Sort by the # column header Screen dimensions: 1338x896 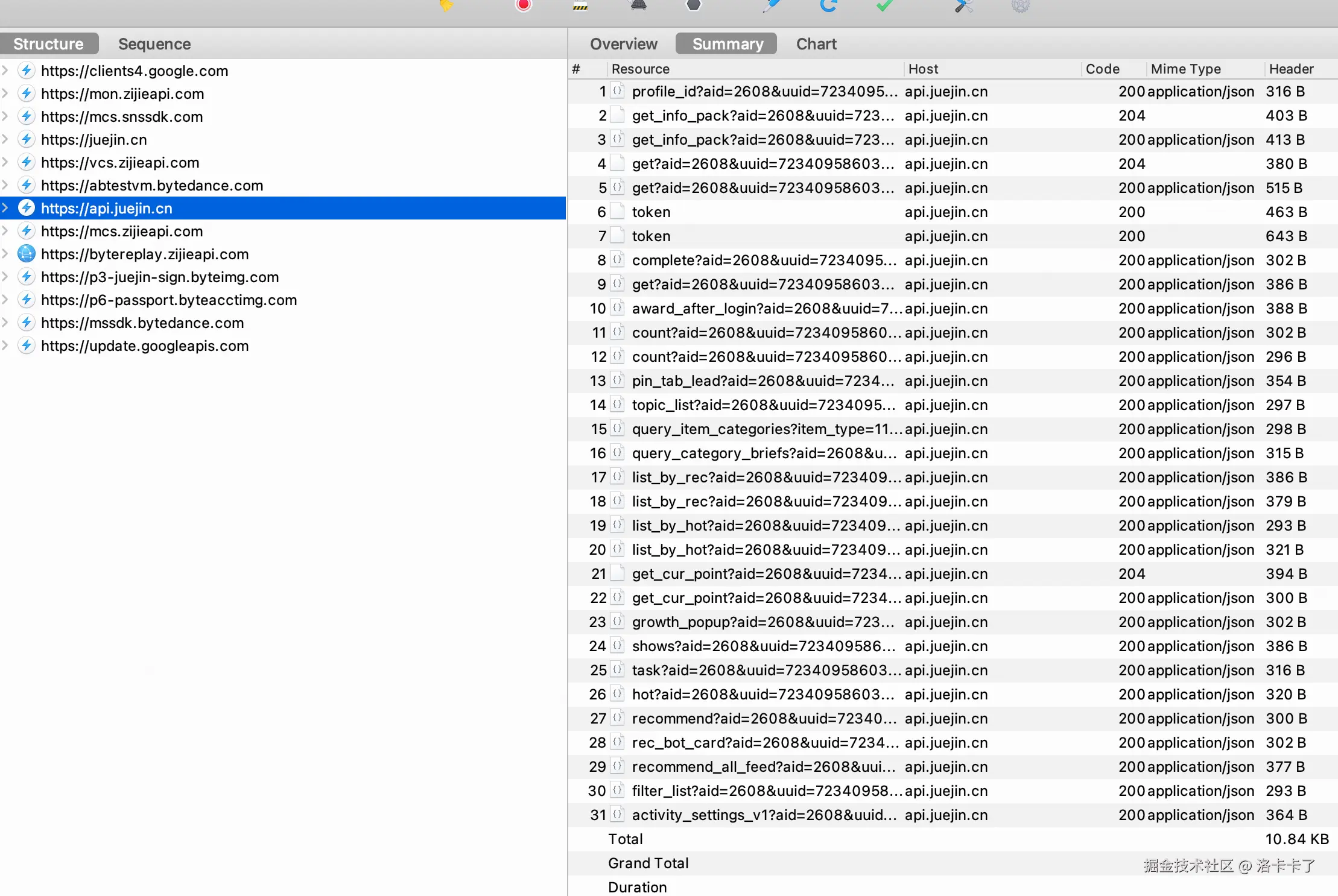pos(588,69)
